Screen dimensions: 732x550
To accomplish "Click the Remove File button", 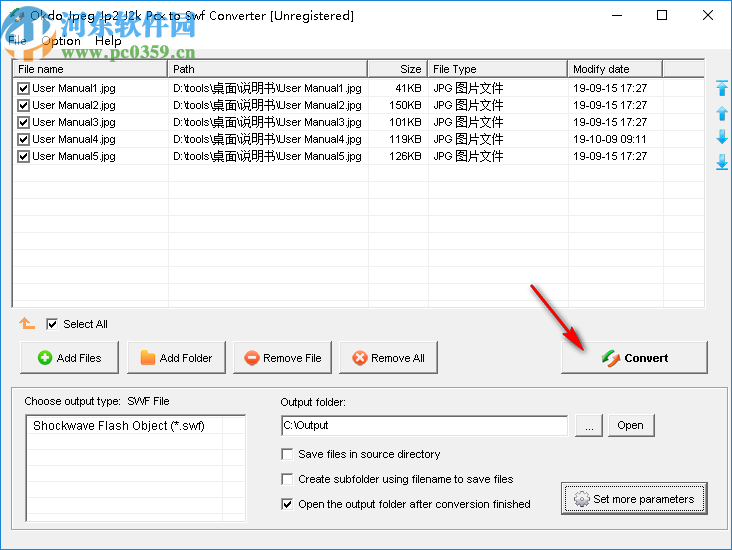I will [282, 358].
